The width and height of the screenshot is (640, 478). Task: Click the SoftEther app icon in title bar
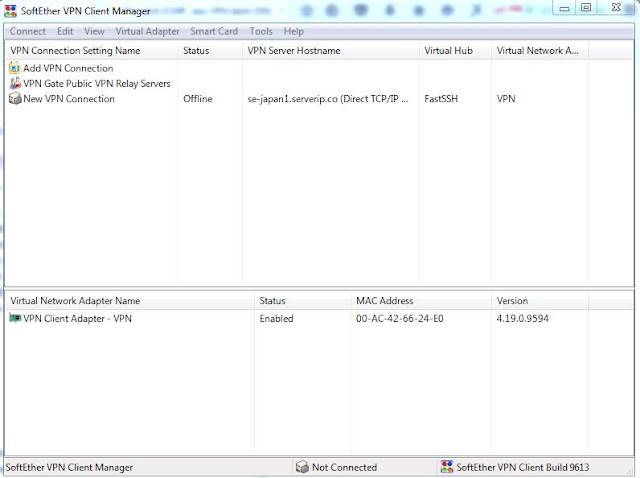pos(10,11)
